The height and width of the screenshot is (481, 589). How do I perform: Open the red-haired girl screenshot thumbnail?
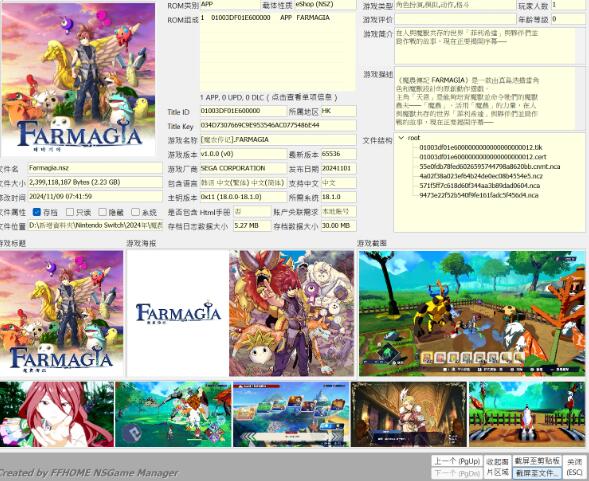(57, 414)
